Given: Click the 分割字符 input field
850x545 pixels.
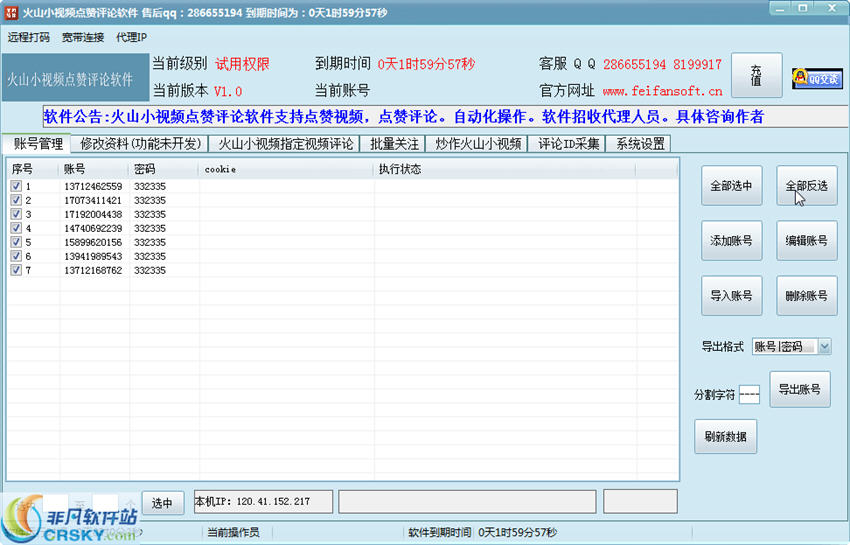Looking at the screenshot, I should [x=749, y=394].
